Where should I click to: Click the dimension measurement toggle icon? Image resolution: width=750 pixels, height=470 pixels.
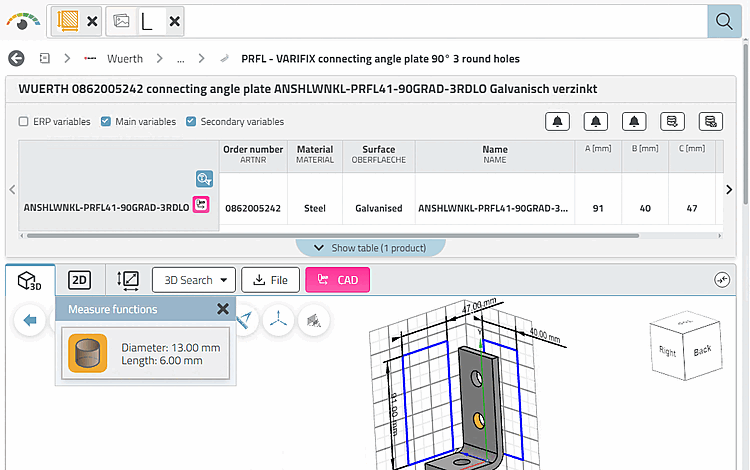pyautogui.click(x=128, y=280)
